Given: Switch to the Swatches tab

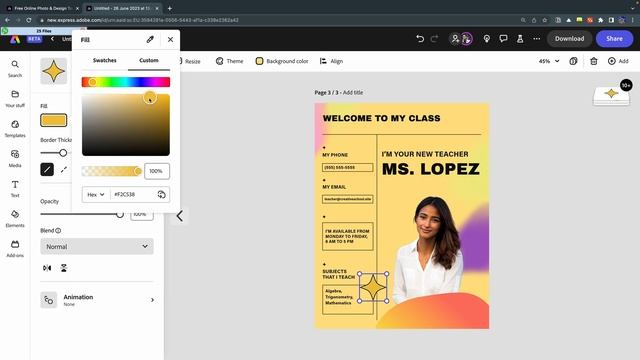Looking at the screenshot, I should [104, 60].
